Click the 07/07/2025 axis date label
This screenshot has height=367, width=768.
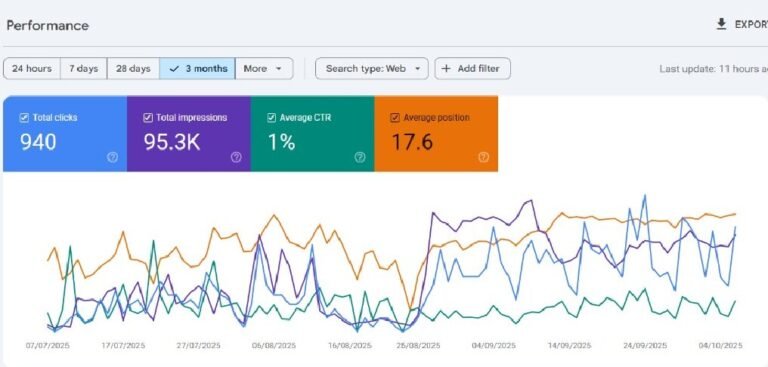[x=48, y=345]
